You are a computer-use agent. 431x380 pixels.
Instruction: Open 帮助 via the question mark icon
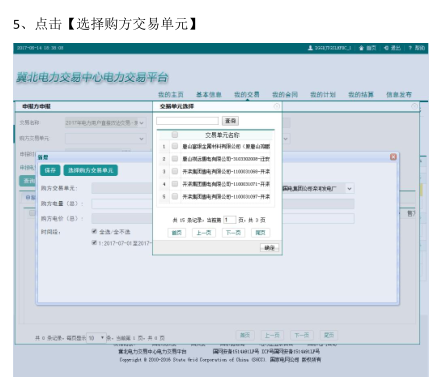click(410, 48)
